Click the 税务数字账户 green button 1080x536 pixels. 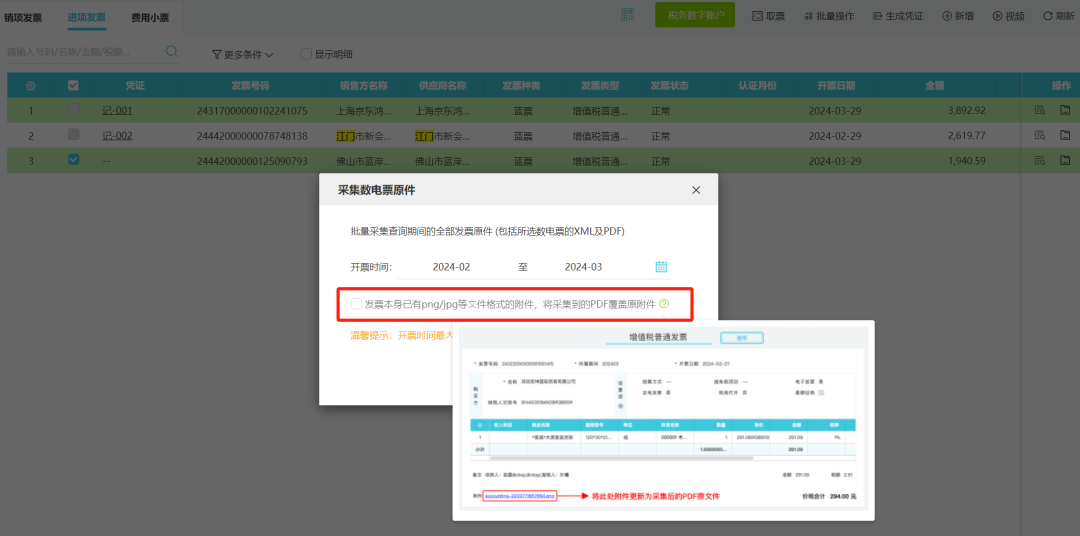click(x=695, y=15)
